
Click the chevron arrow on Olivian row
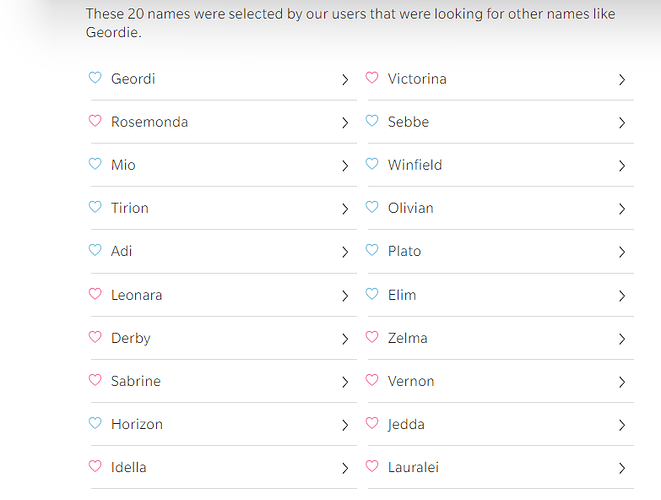coord(622,209)
